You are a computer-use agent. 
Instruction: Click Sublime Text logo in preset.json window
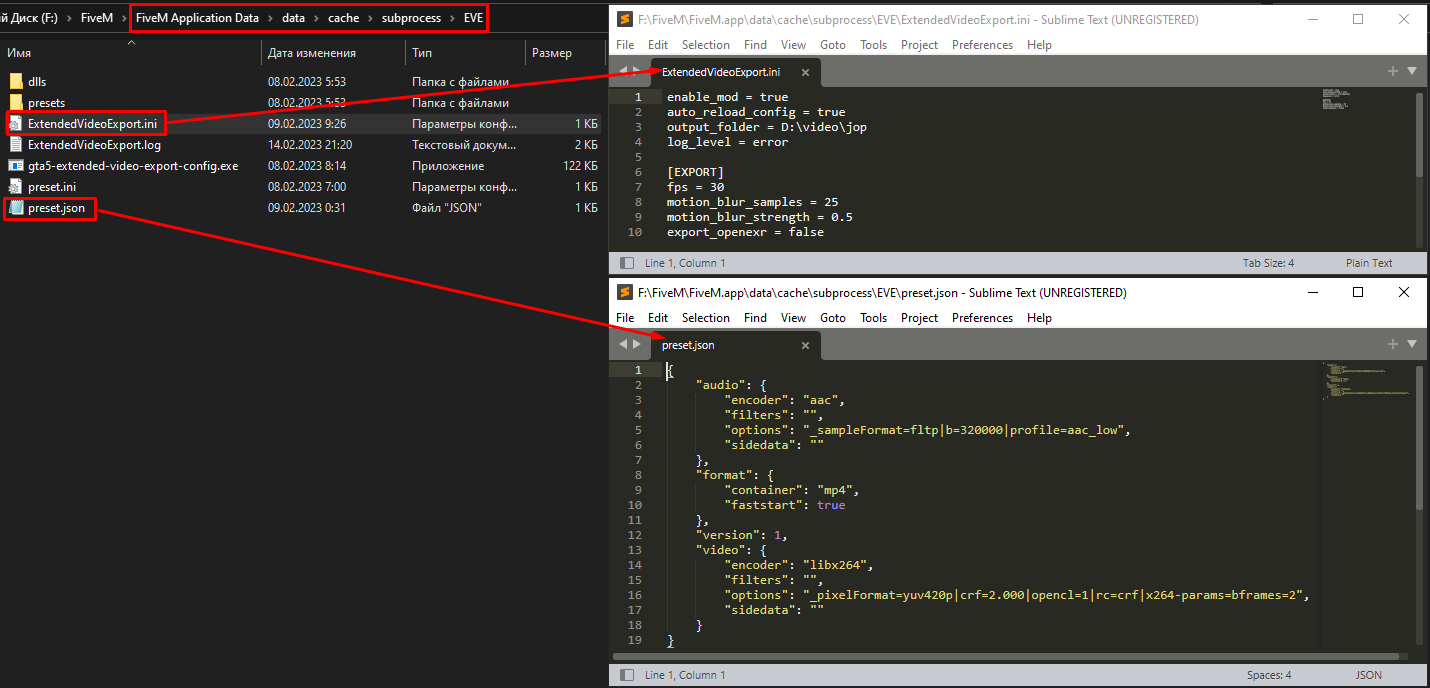pyautogui.click(x=625, y=293)
